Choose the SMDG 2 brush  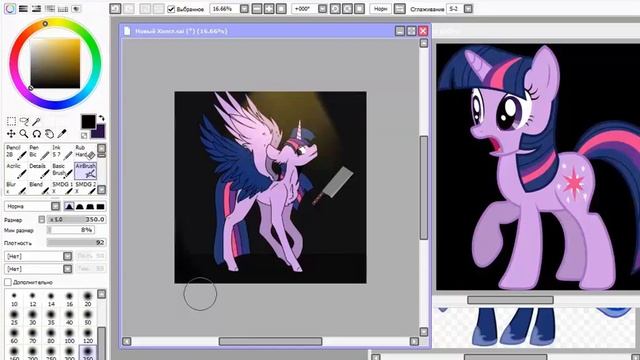click(85, 187)
